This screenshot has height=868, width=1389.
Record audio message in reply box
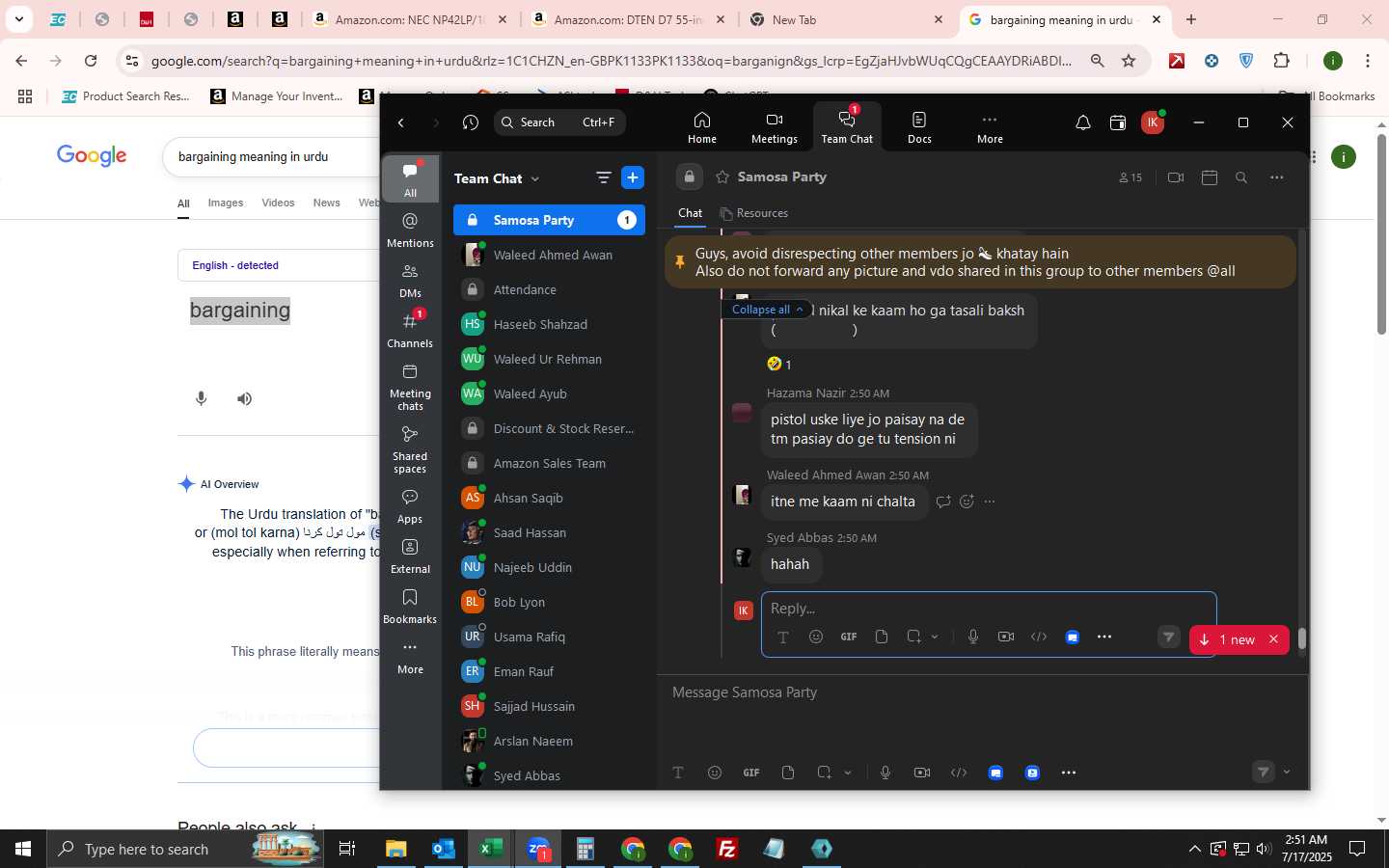[973, 637]
